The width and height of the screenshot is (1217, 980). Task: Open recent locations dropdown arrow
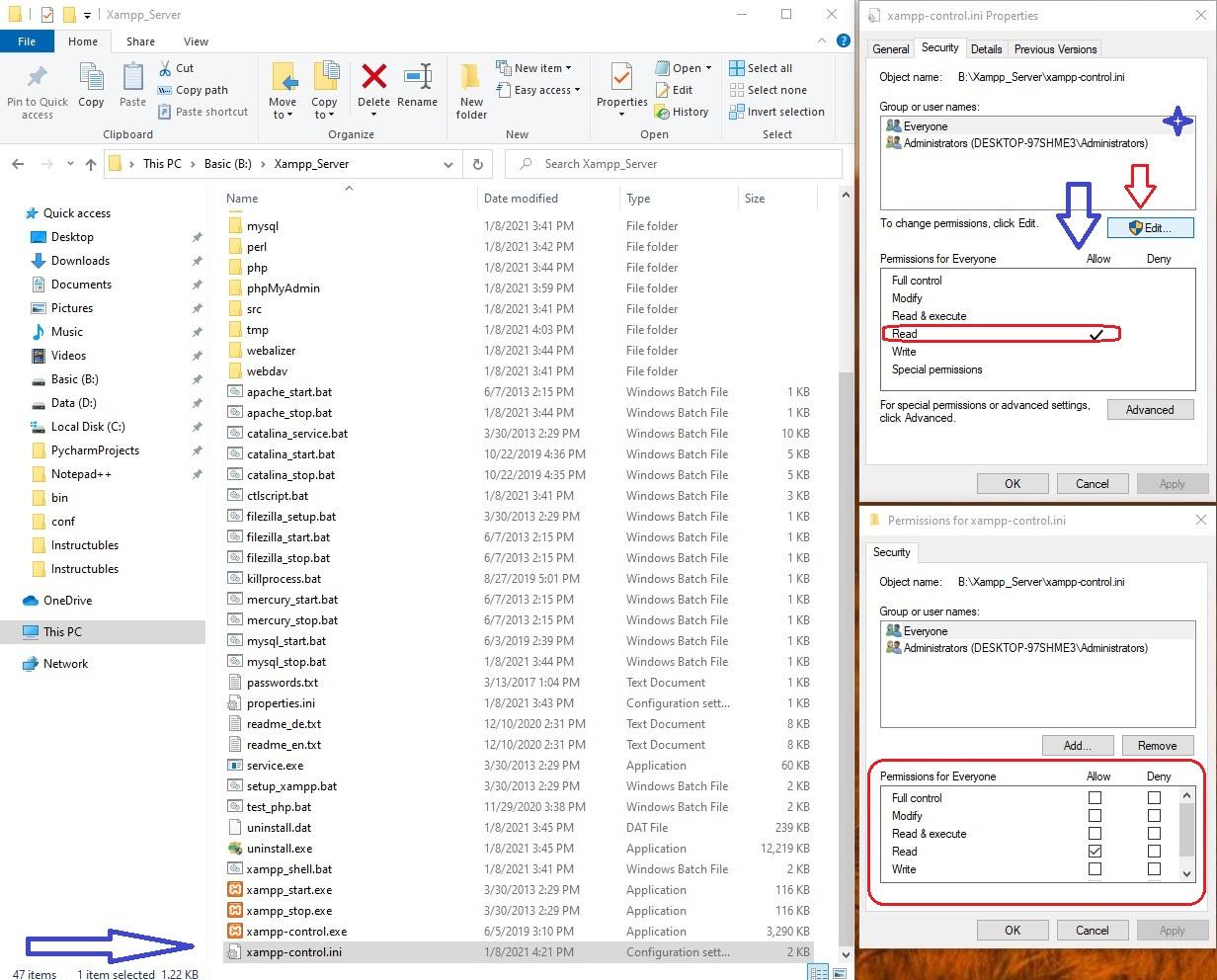pos(70,164)
